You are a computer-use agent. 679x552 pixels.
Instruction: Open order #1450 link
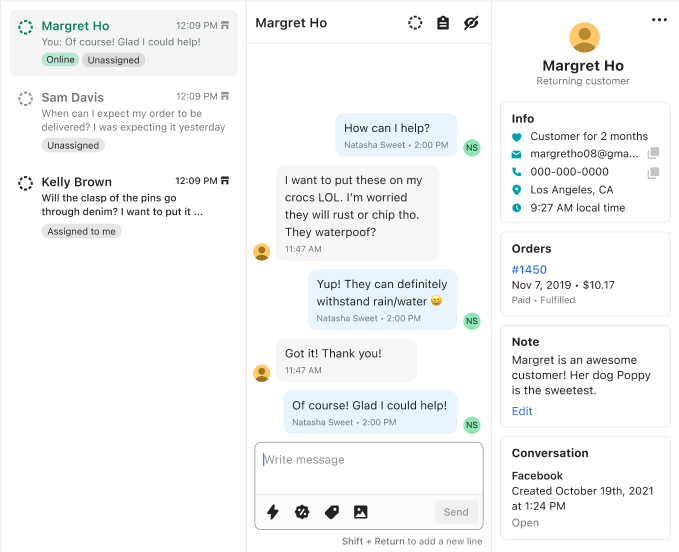(529, 270)
